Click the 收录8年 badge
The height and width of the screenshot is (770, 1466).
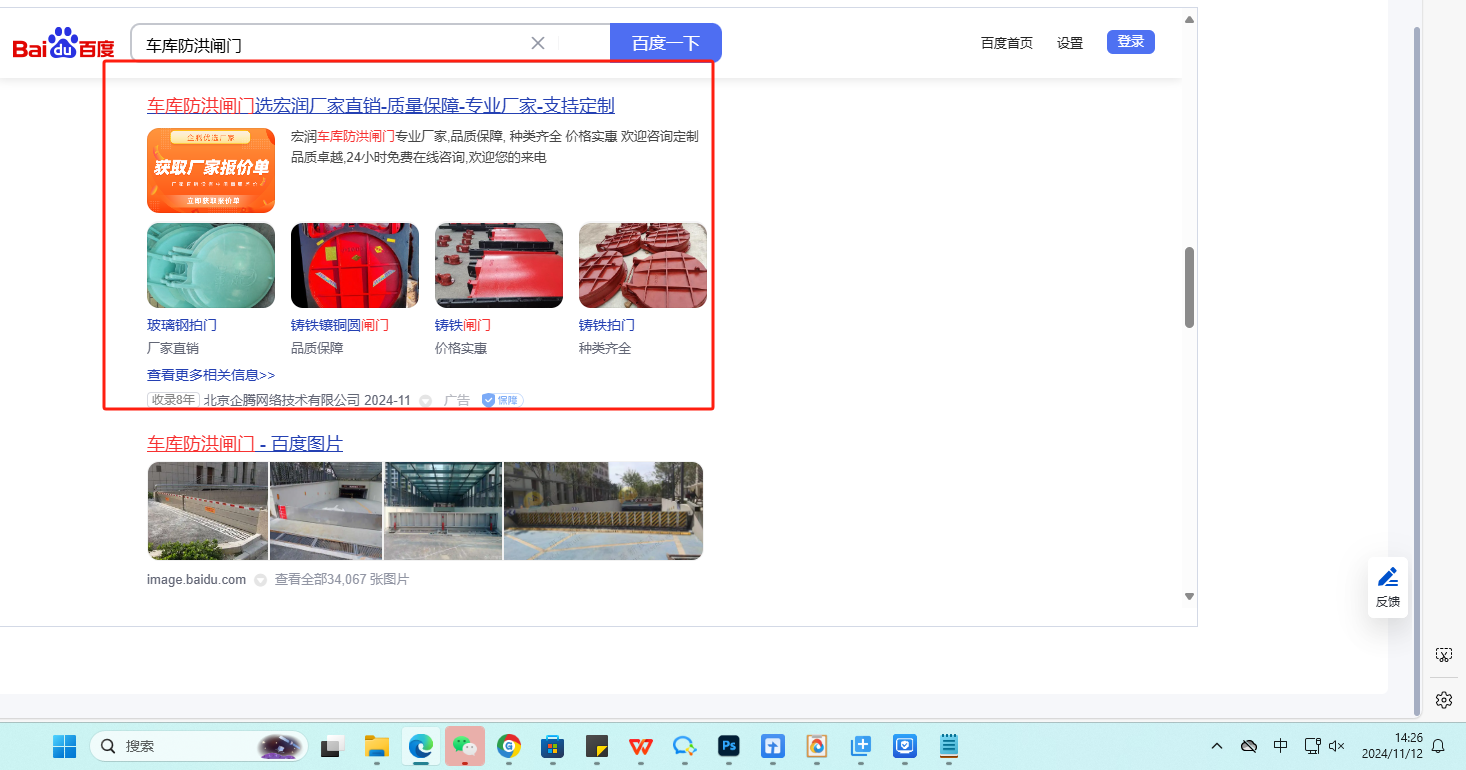(x=173, y=400)
